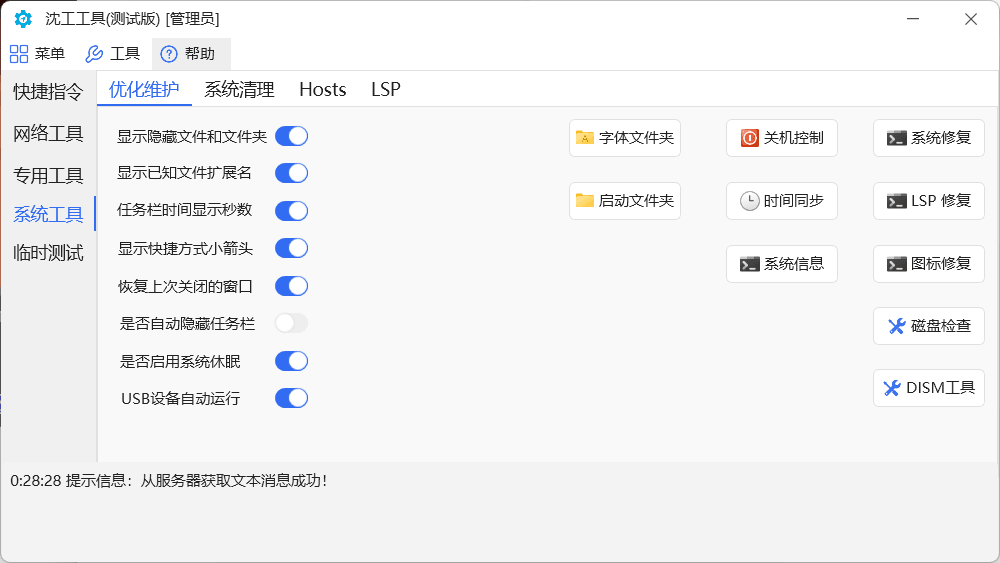Run 图标修复 icon repair
The image size is (1000, 563).
coord(929,264)
